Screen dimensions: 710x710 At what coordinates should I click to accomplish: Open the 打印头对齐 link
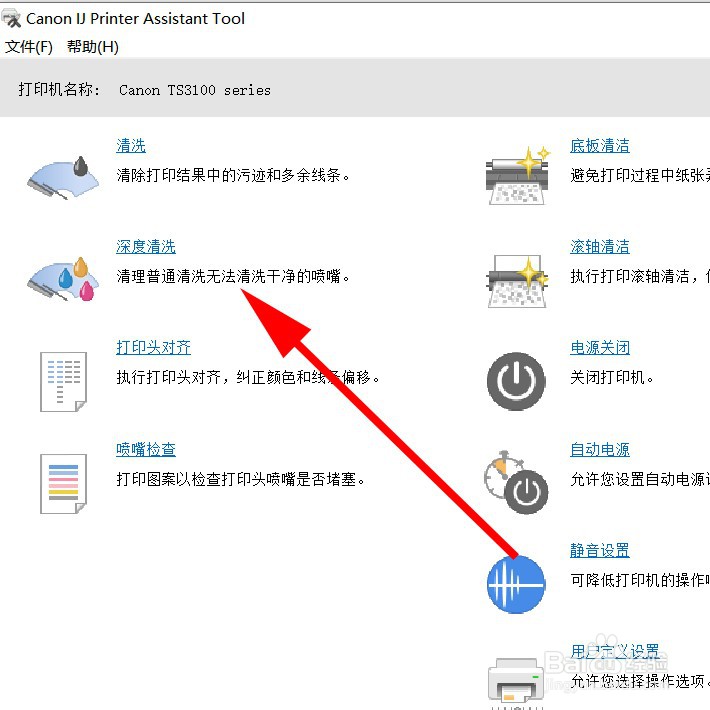point(154,348)
